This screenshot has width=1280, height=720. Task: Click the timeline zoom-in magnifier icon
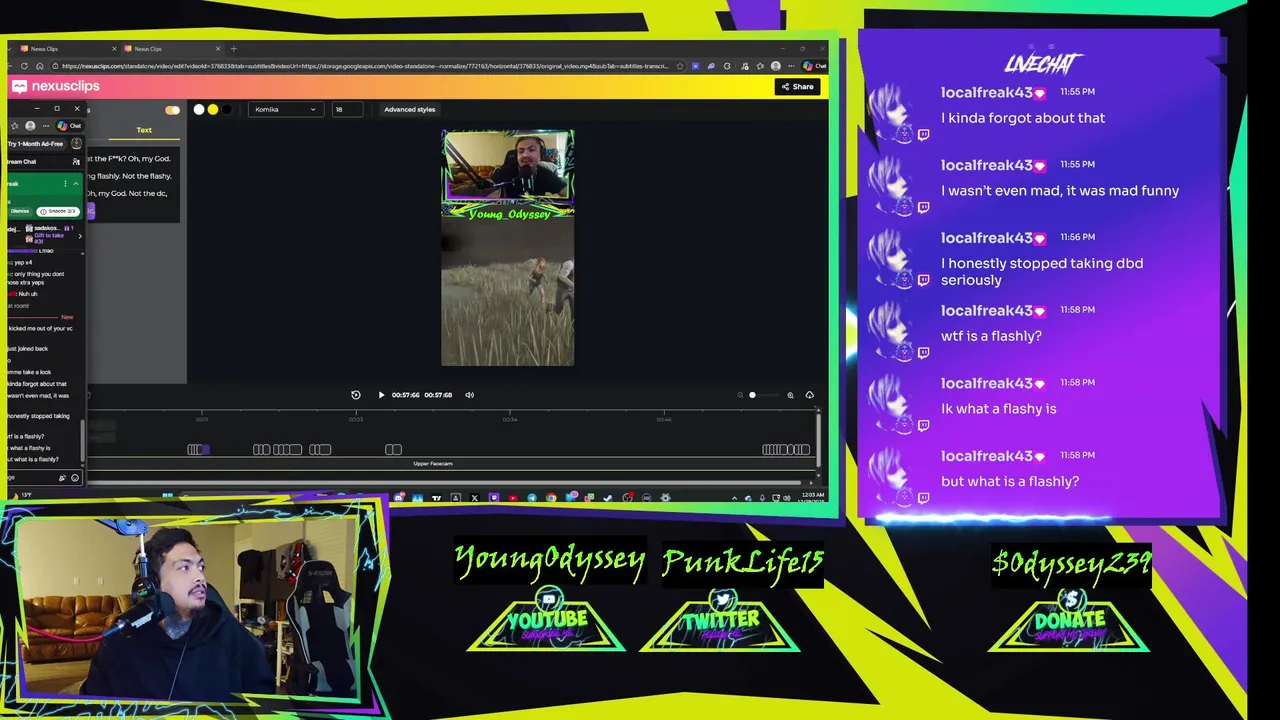tap(790, 395)
